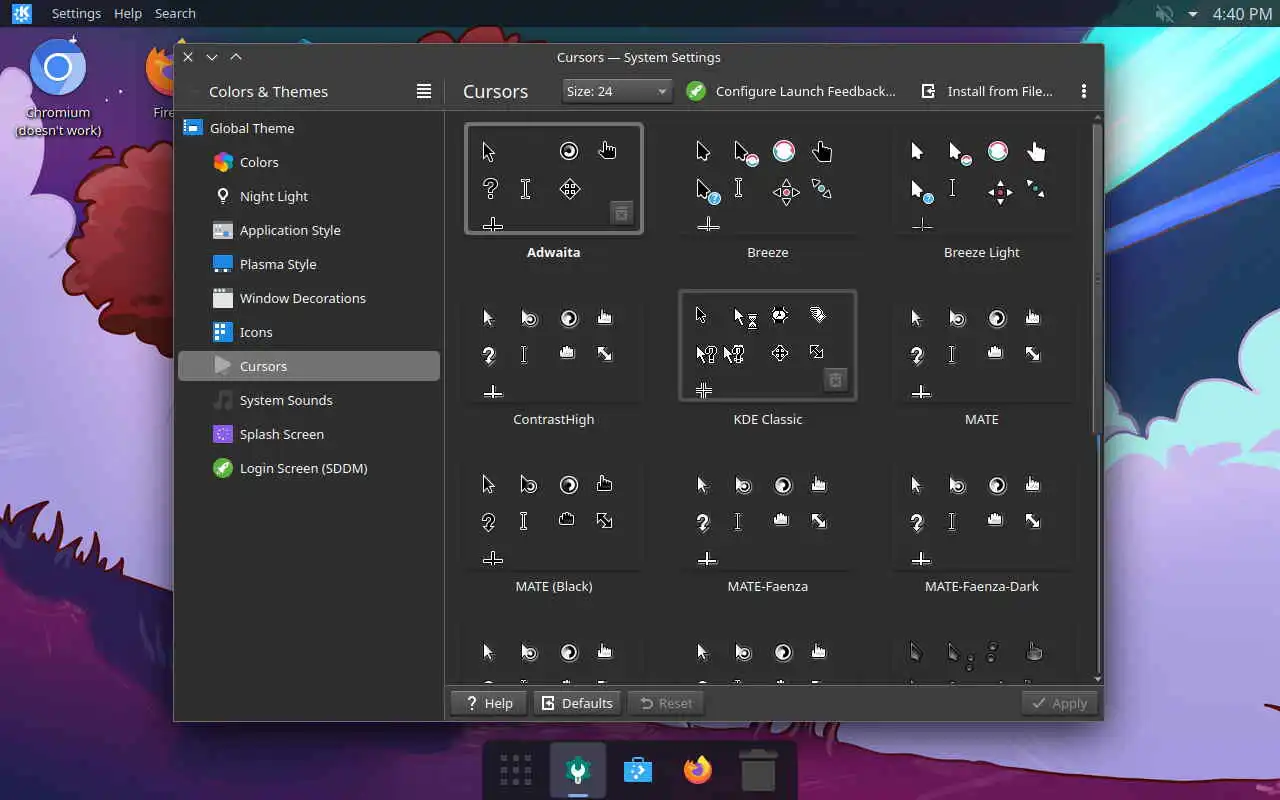1280x800 pixels.
Task: Remove the Adwaita cursor theme
Action: (621, 213)
